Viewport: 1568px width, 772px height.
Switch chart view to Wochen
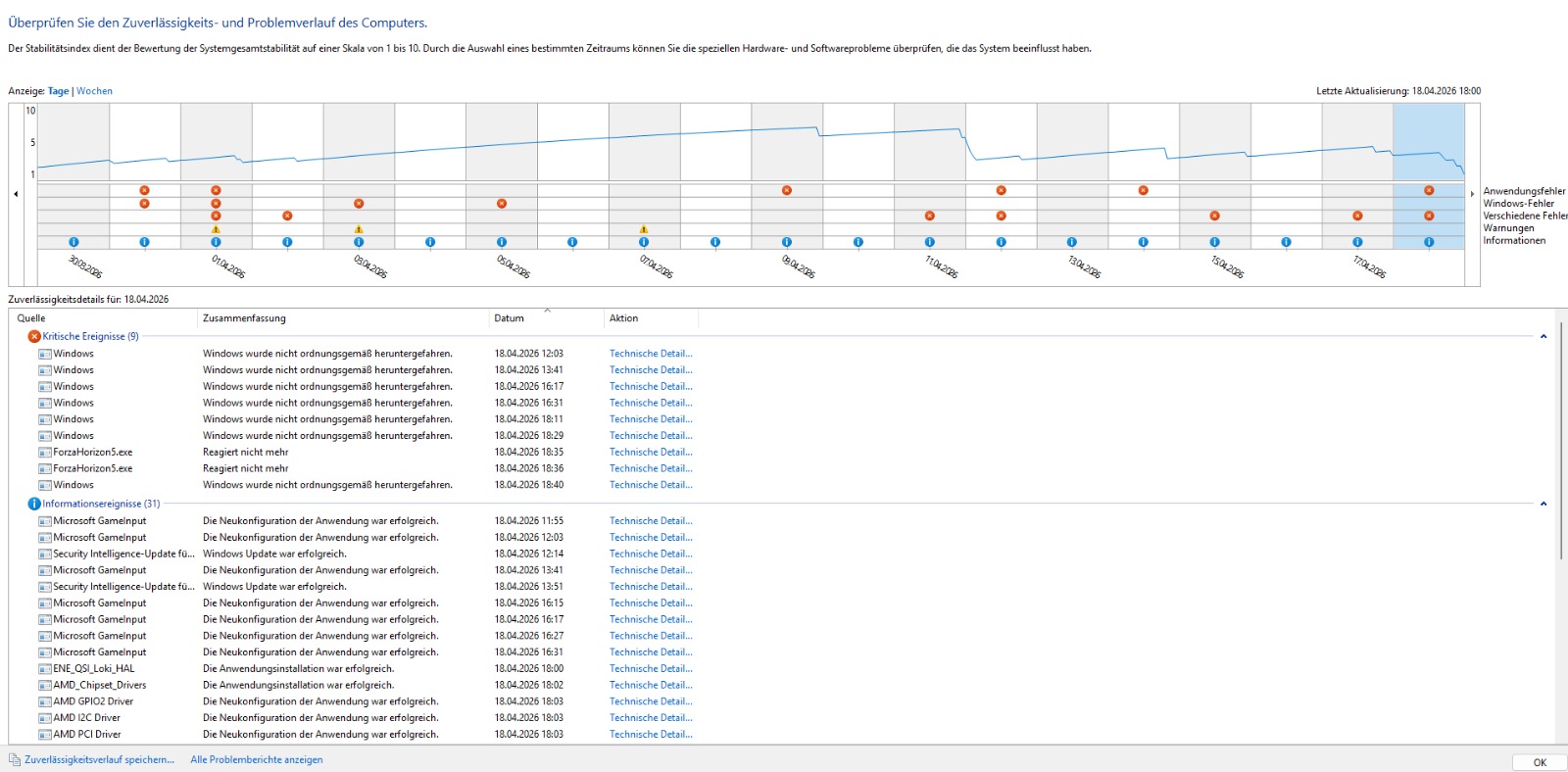pyautogui.click(x=94, y=91)
